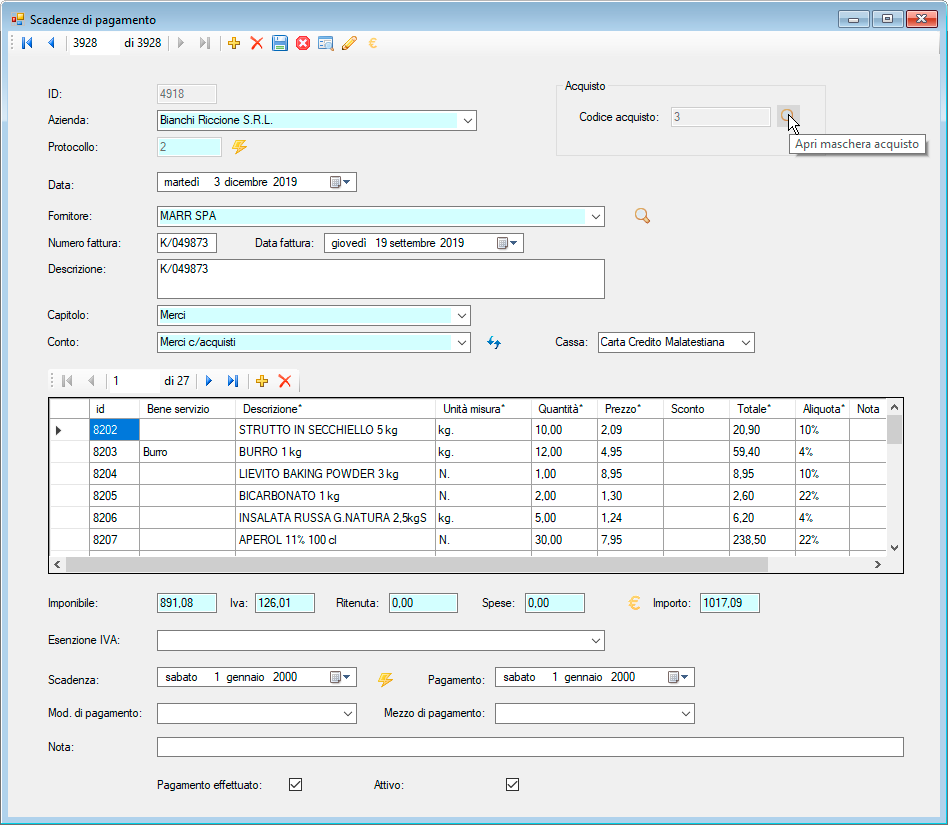The image size is (948, 825).
Task: Click the grid horizontal scrollbar right arrow
Action: click(x=878, y=565)
